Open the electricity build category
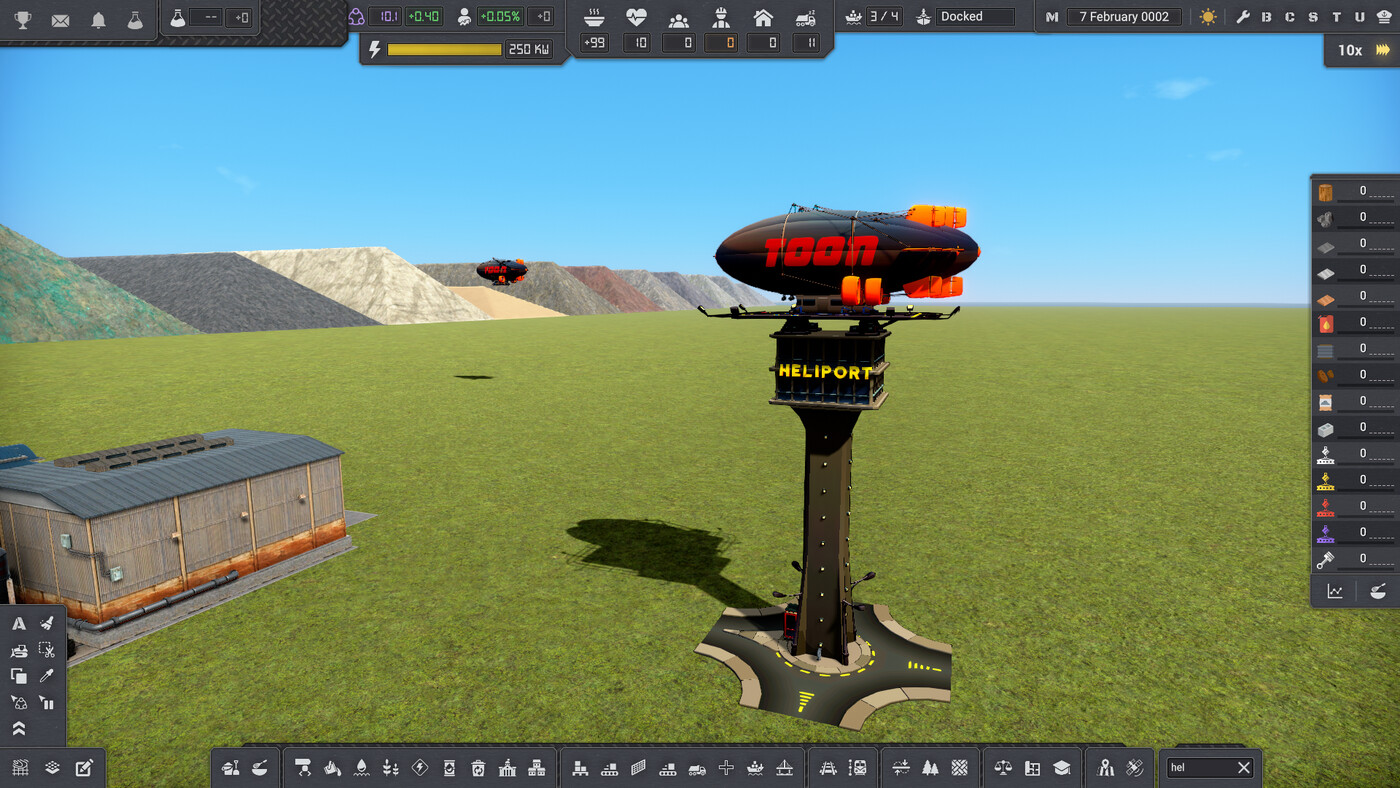Viewport: 1400px width, 788px height. [420, 768]
